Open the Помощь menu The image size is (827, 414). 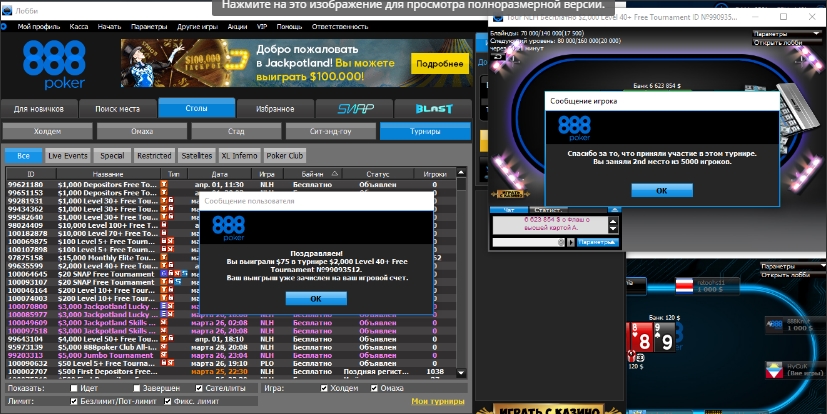289,26
